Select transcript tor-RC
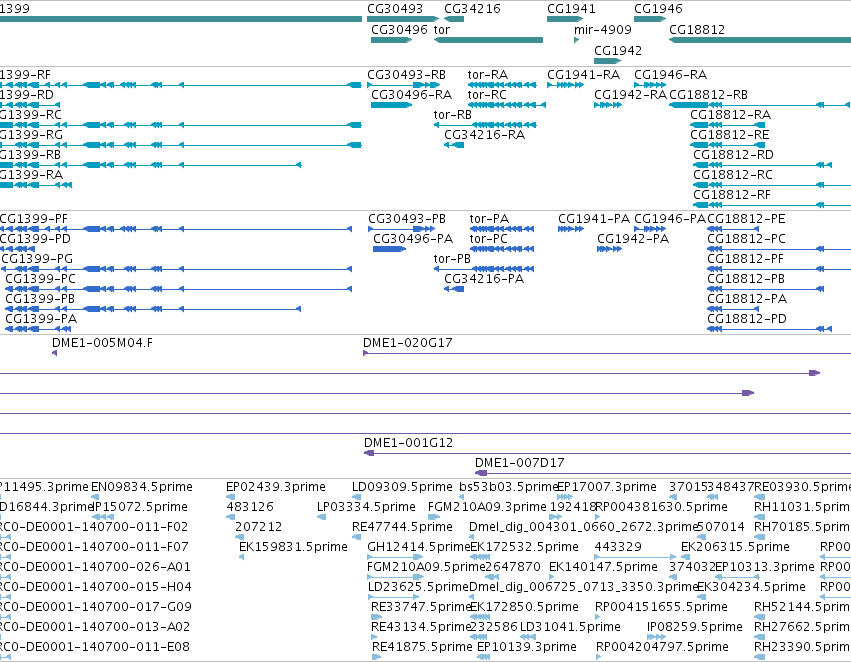This screenshot has width=851, height=662. coord(487,95)
